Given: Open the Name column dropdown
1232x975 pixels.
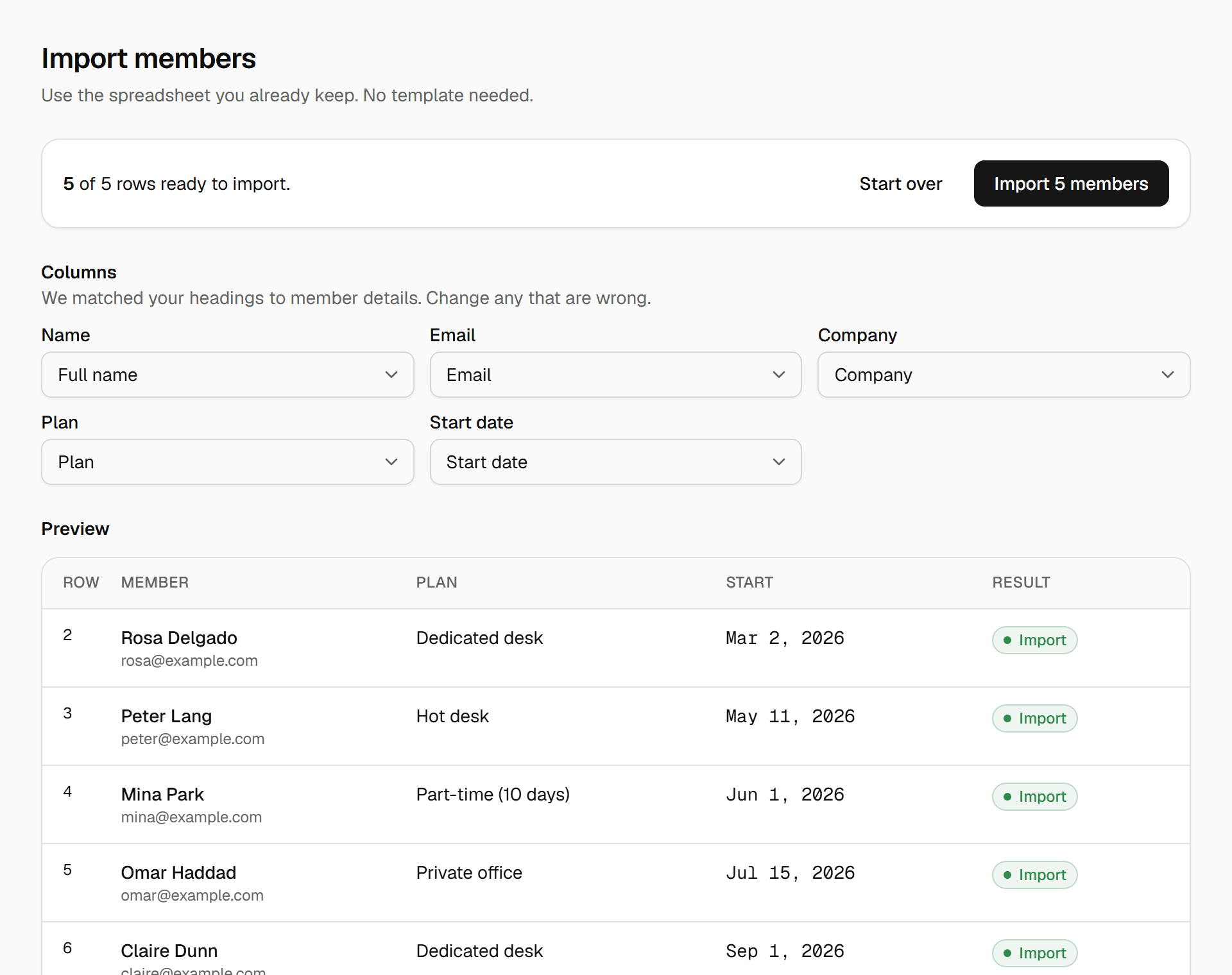Looking at the screenshot, I should [228, 375].
